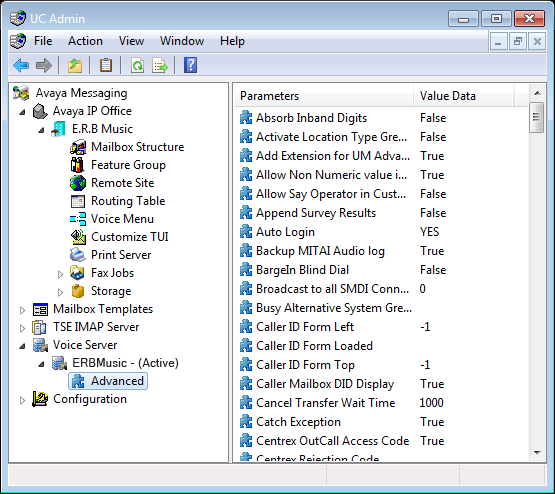Viewport: 555px width, 494px height.
Task: Click the puzzle icon beside Auto Login
Action: pos(246,232)
